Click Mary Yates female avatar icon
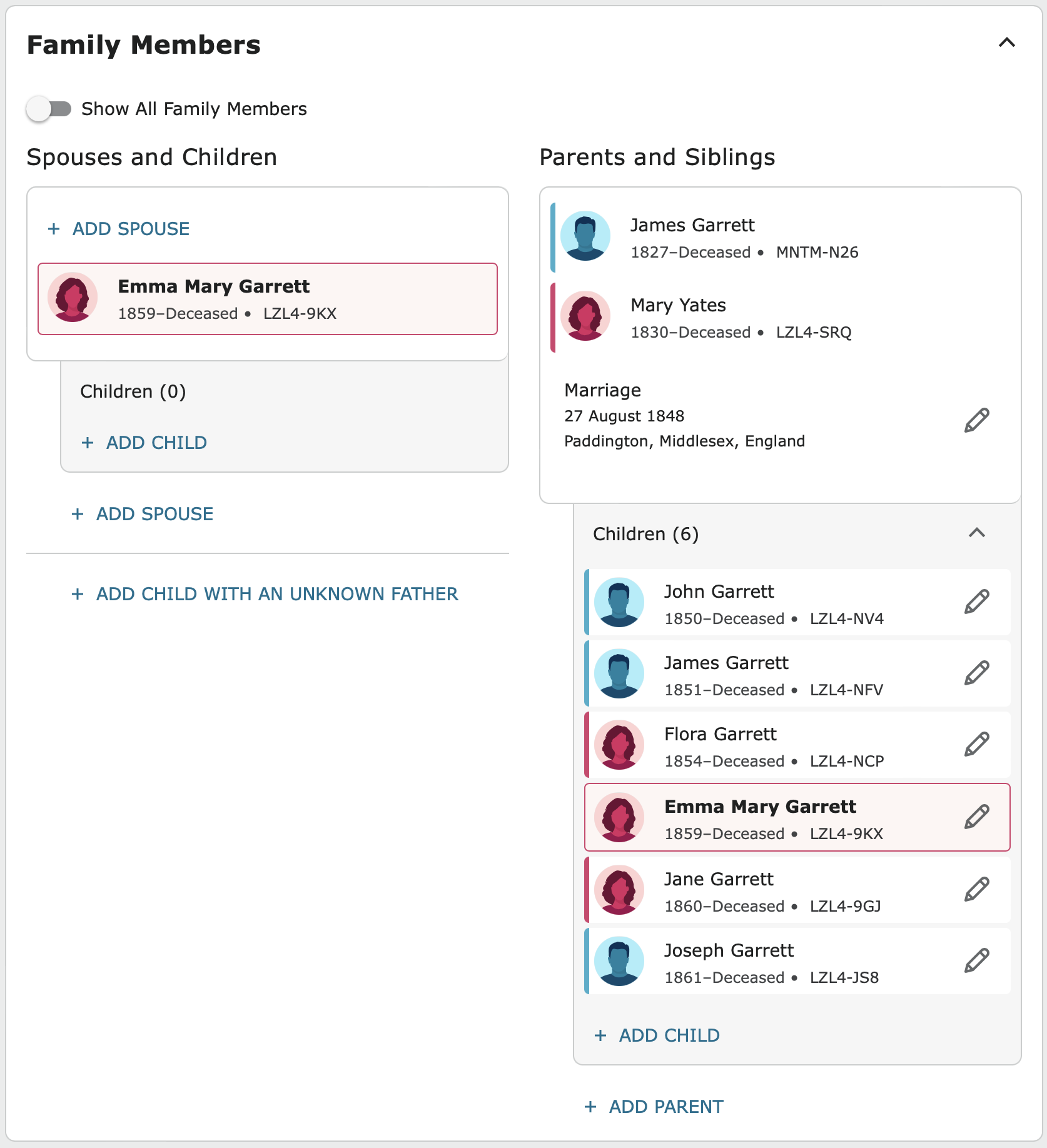Image resolution: width=1047 pixels, height=1148 pixels. (585, 316)
